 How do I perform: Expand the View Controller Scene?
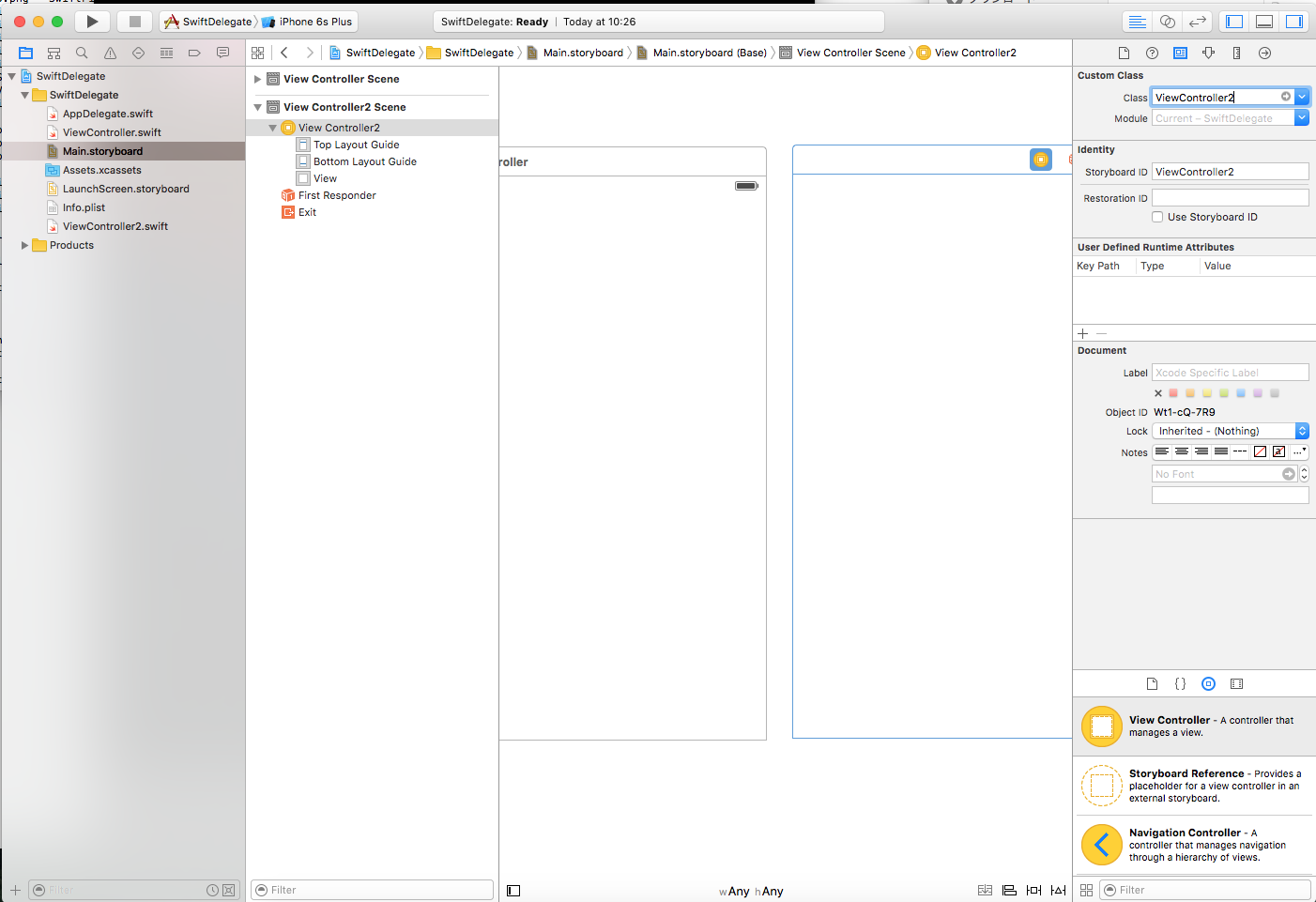point(258,80)
